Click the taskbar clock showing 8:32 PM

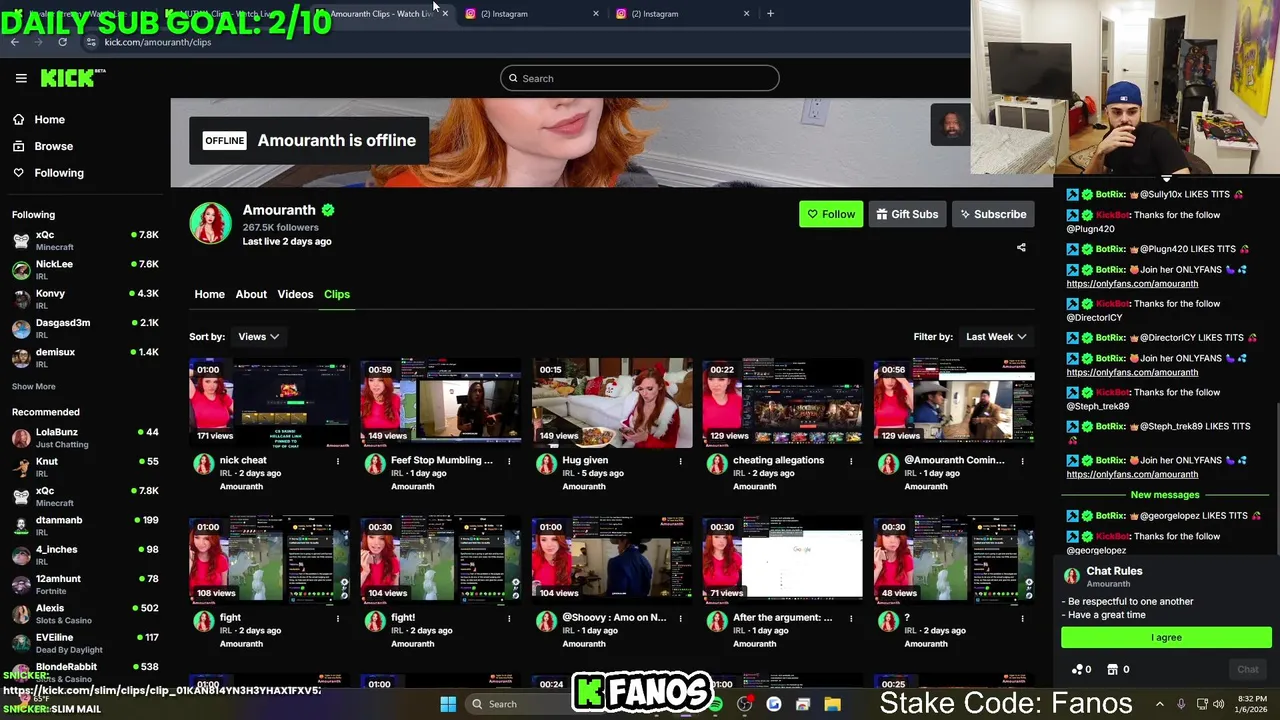pyautogui.click(x=1252, y=704)
